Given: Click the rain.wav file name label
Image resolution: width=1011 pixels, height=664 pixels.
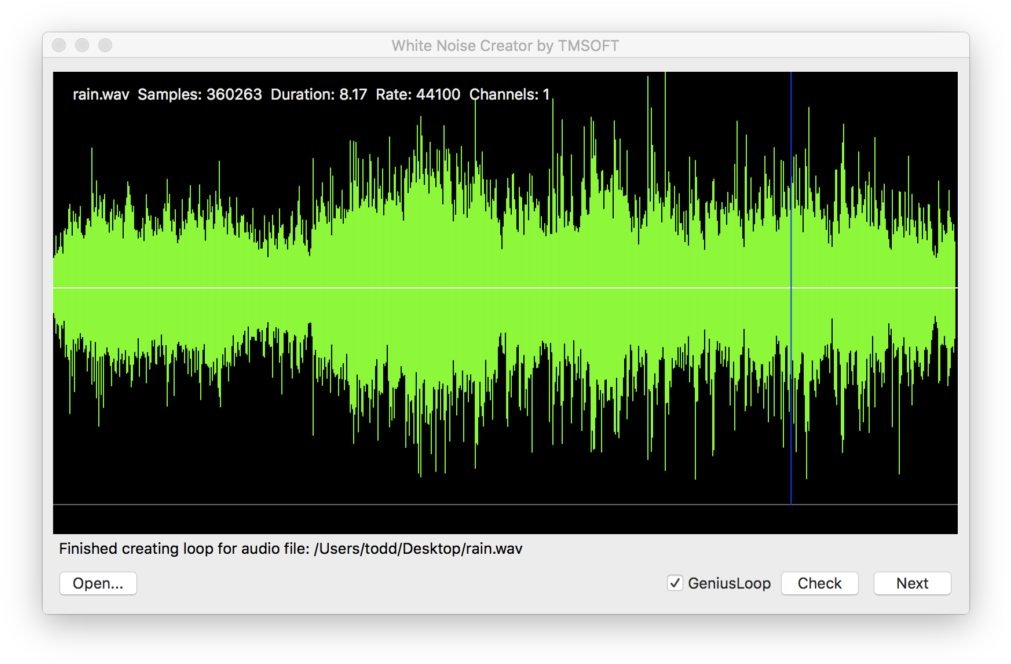Looking at the screenshot, I should click(101, 95).
